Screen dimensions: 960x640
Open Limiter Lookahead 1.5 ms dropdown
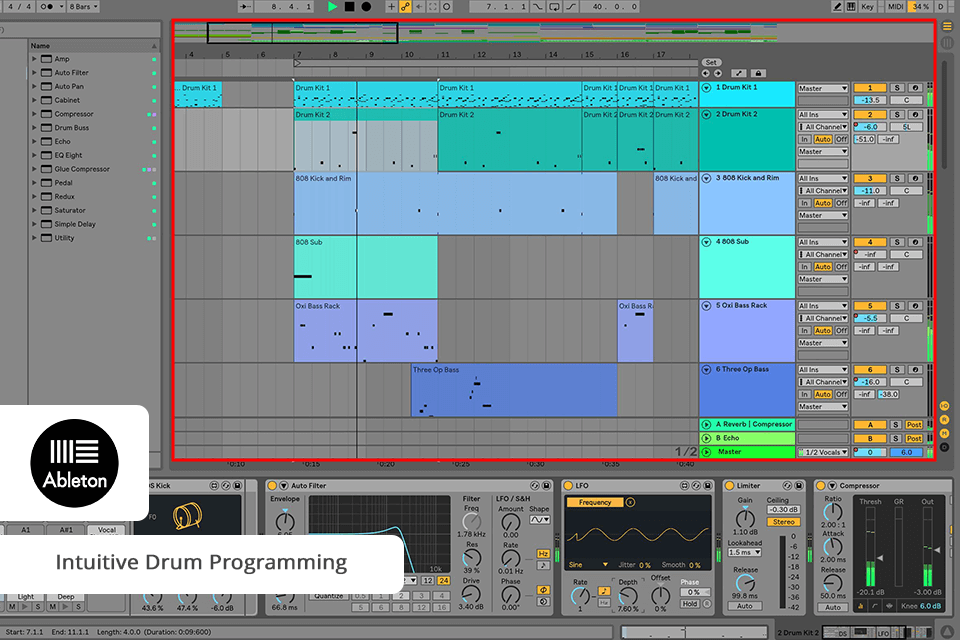[x=744, y=552]
